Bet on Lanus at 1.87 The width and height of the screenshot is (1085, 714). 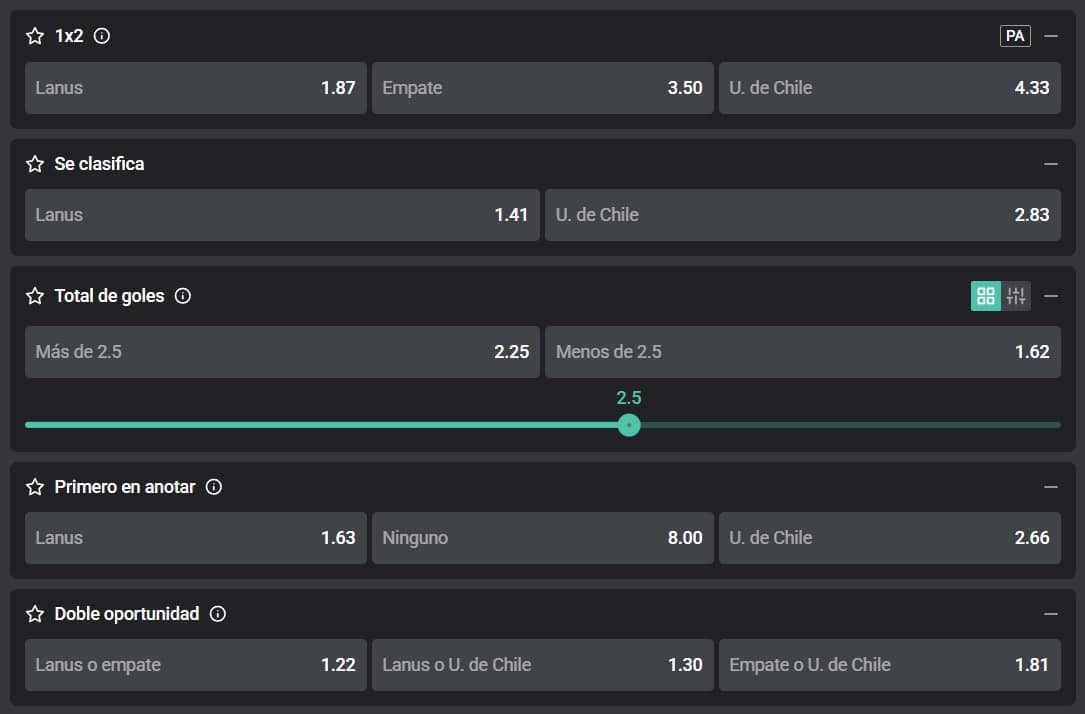tap(196, 88)
